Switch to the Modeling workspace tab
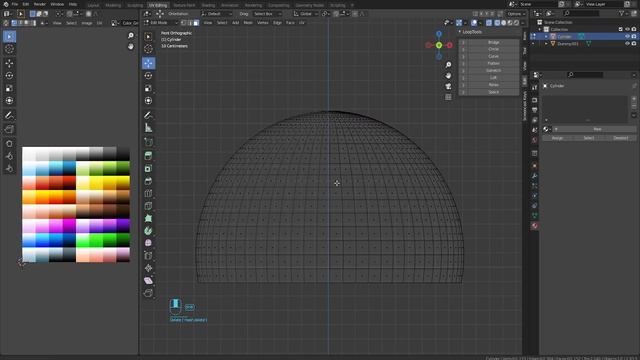 click(x=113, y=5)
